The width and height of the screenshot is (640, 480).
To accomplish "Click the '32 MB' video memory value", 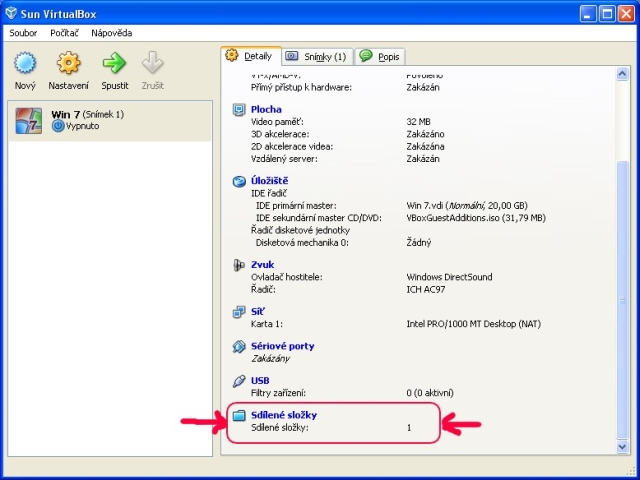I will (418, 122).
